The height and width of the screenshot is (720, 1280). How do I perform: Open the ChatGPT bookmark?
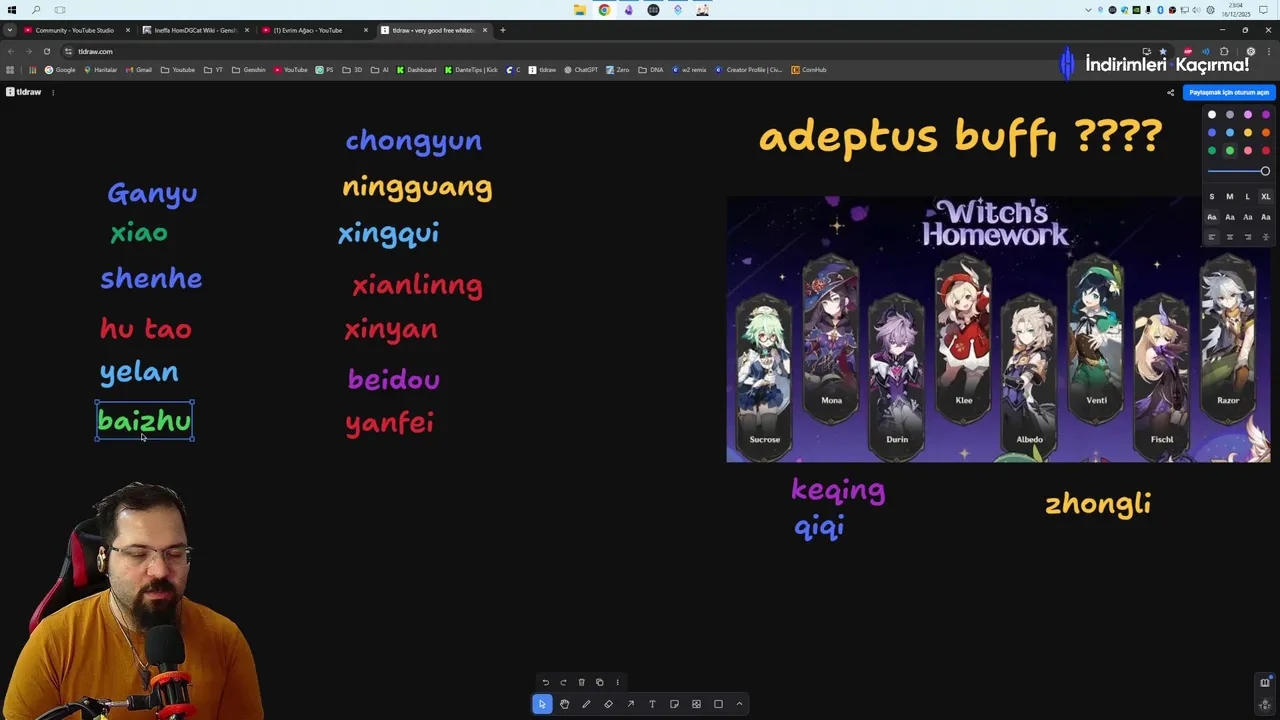(x=581, y=70)
